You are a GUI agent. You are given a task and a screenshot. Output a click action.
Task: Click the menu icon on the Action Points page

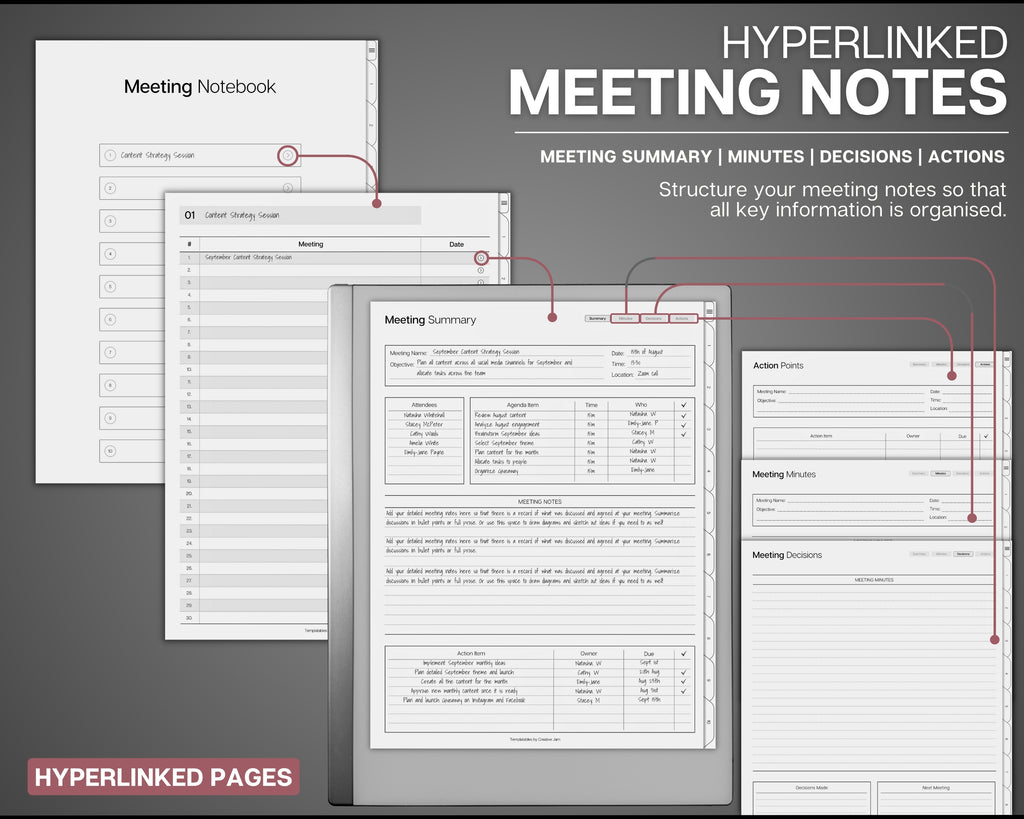[x=1006, y=357]
